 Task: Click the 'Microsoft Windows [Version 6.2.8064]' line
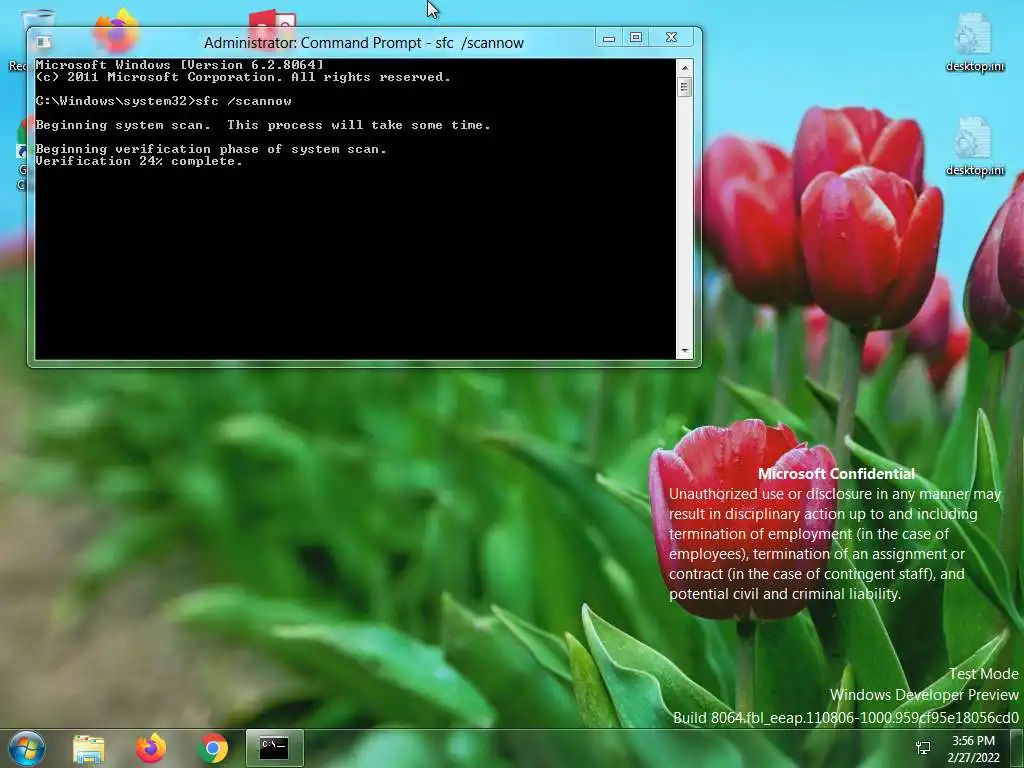coord(179,65)
